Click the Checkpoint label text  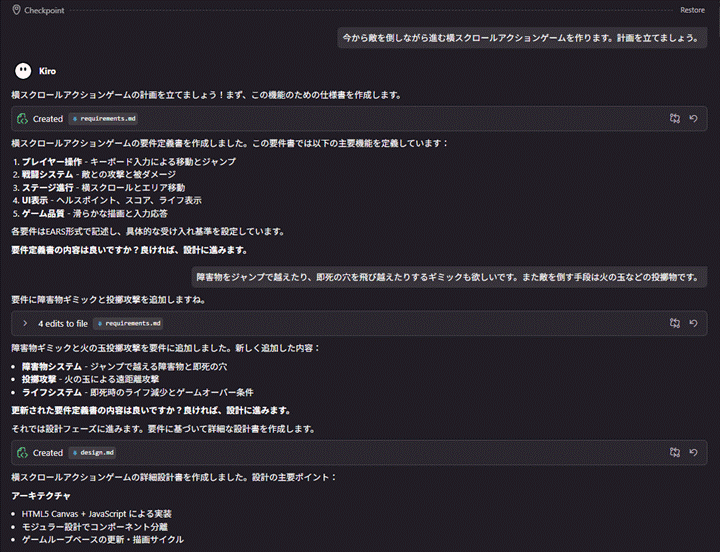44,10
